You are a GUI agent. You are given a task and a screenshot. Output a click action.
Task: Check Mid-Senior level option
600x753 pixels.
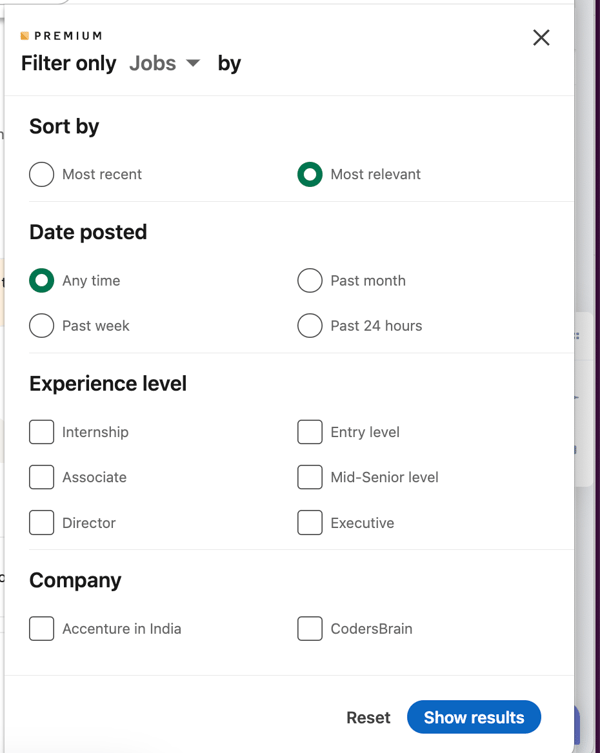pyautogui.click(x=310, y=477)
